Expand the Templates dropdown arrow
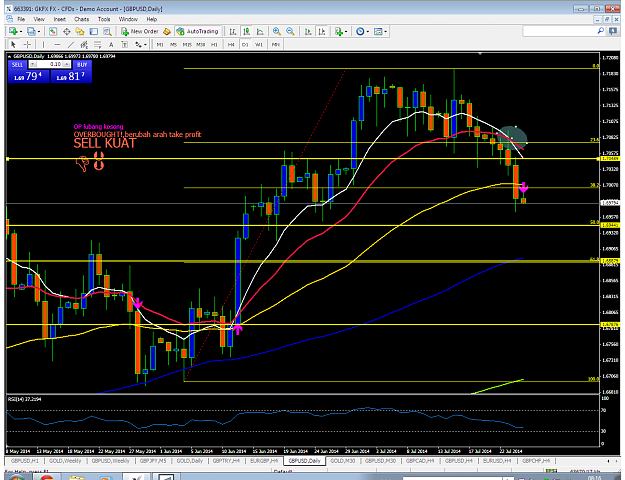This screenshot has width=625, height=480. coord(385,31)
